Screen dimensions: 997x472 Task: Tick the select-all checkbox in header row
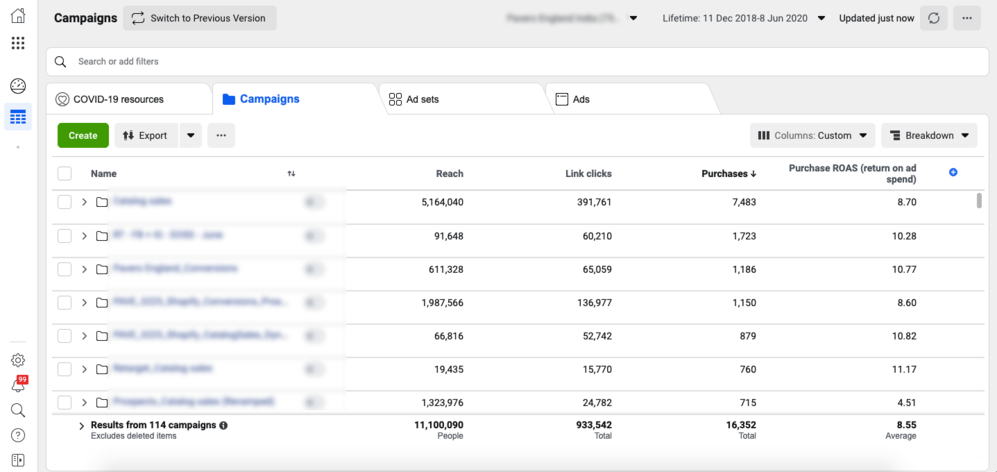pyautogui.click(x=65, y=174)
